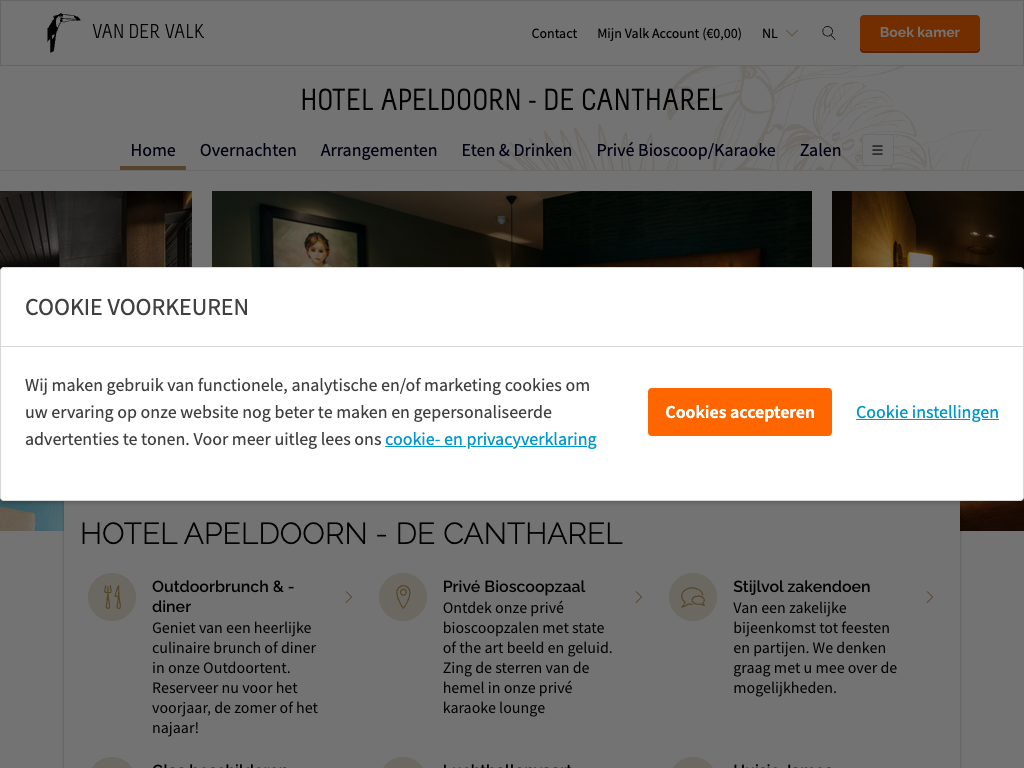Viewport: 1024px width, 768px height.
Task: Click the Van der Valk toucan logo
Action: pyautogui.click(x=63, y=33)
